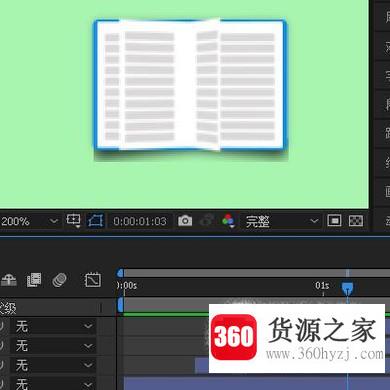Take a snapshot with the camera icon
The width and height of the screenshot is (390, 390).
[x=185, y=221]
